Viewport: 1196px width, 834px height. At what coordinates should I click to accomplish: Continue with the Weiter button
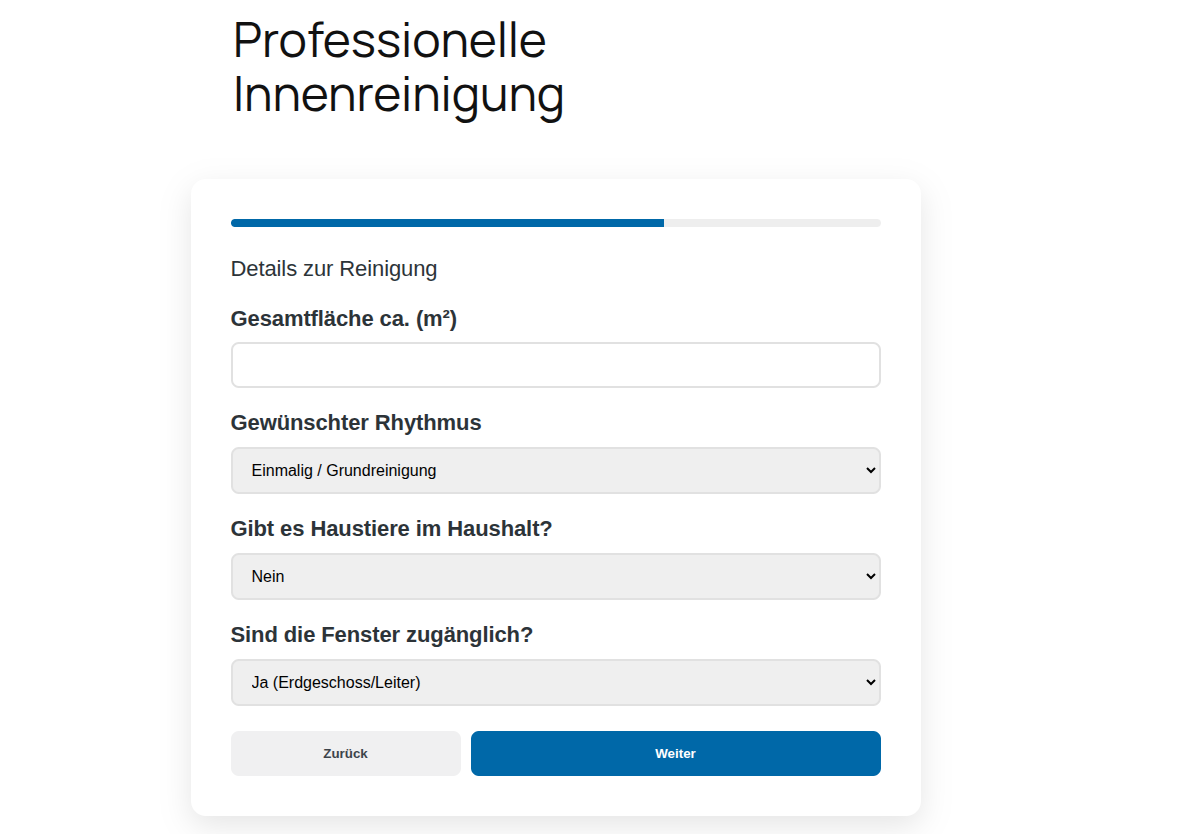(x=675, y=753)
